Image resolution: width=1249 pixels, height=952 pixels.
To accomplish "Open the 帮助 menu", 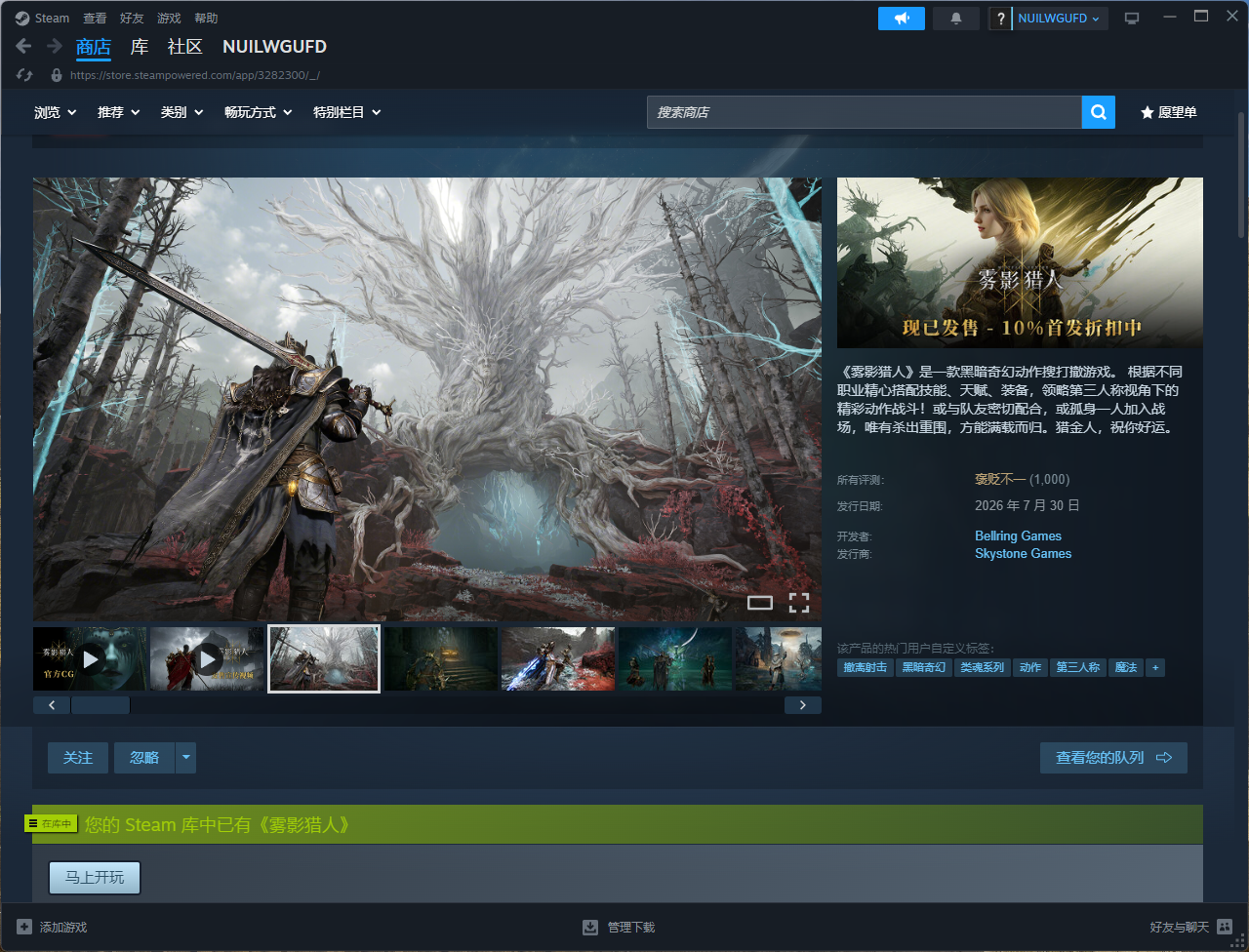I will pos(206,19).
